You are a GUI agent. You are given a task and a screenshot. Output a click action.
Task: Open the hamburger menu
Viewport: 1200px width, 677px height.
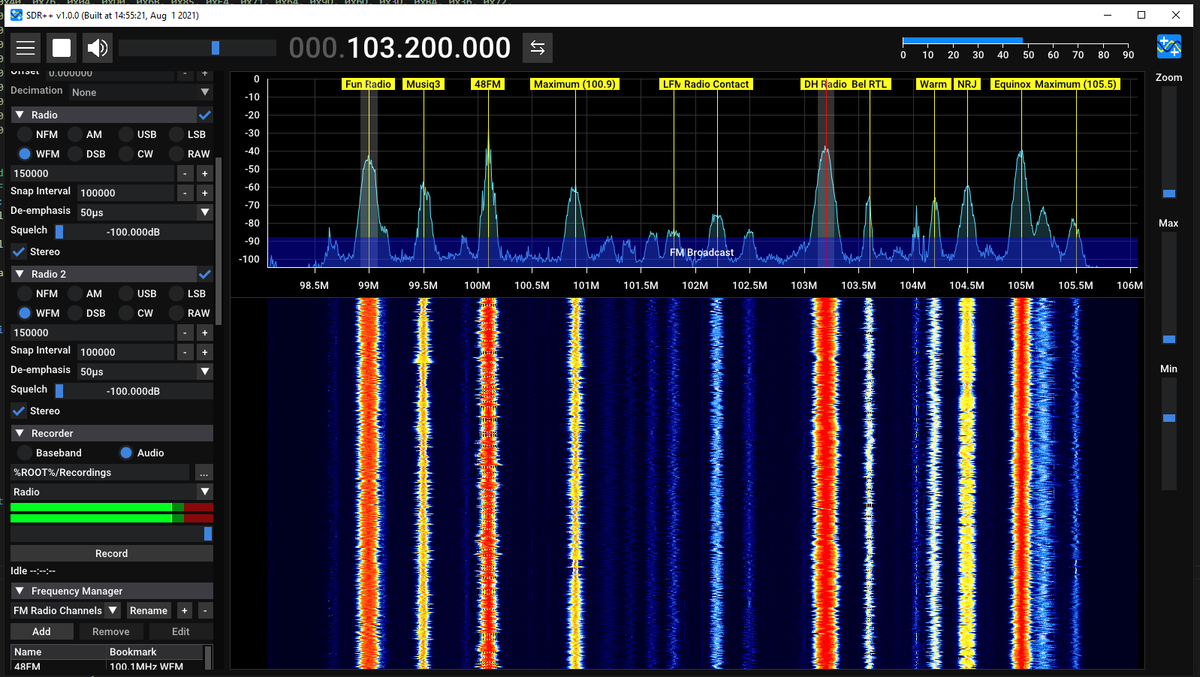coord(26,46)
